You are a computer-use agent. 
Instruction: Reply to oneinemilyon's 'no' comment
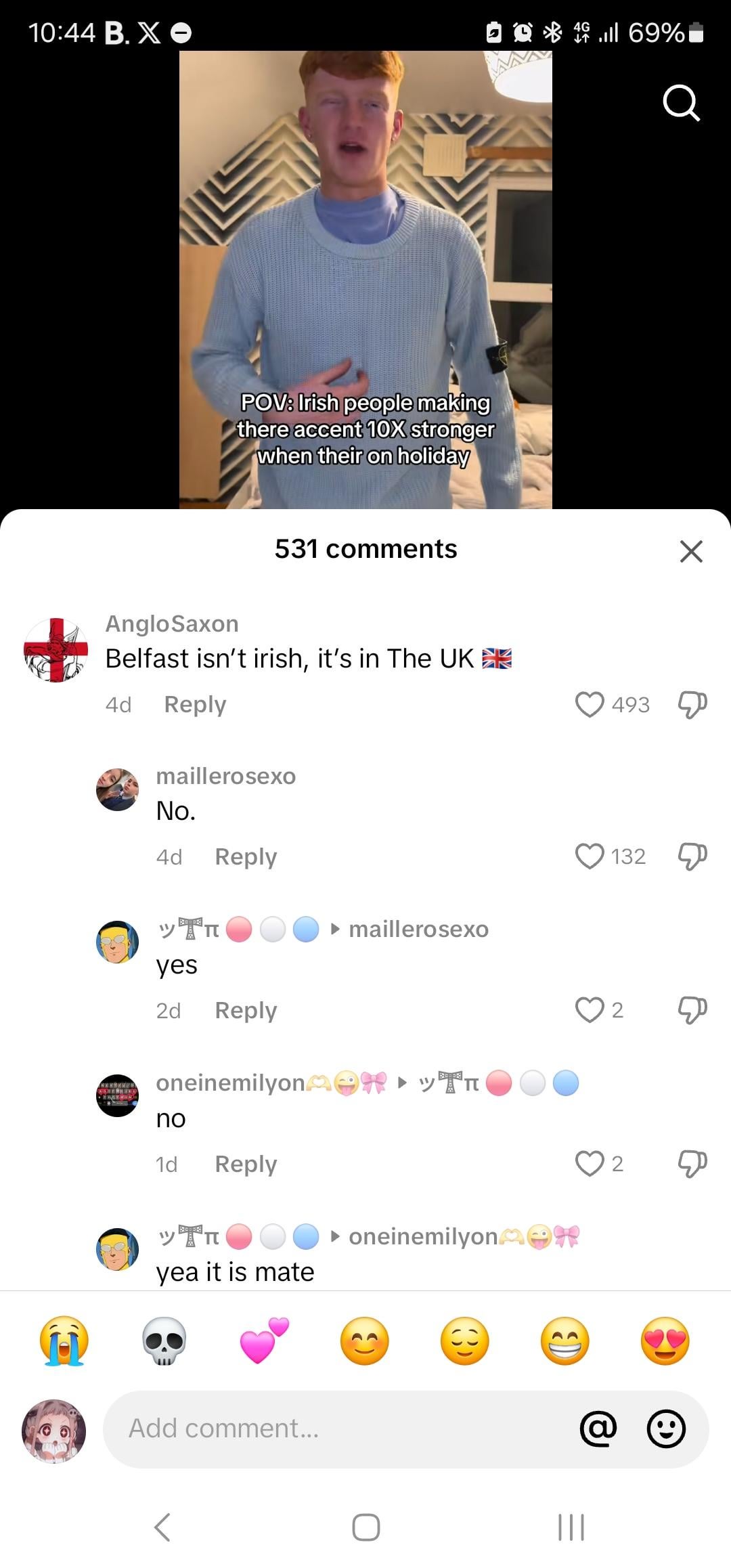pyautogui.click(x=246, y=1164)
